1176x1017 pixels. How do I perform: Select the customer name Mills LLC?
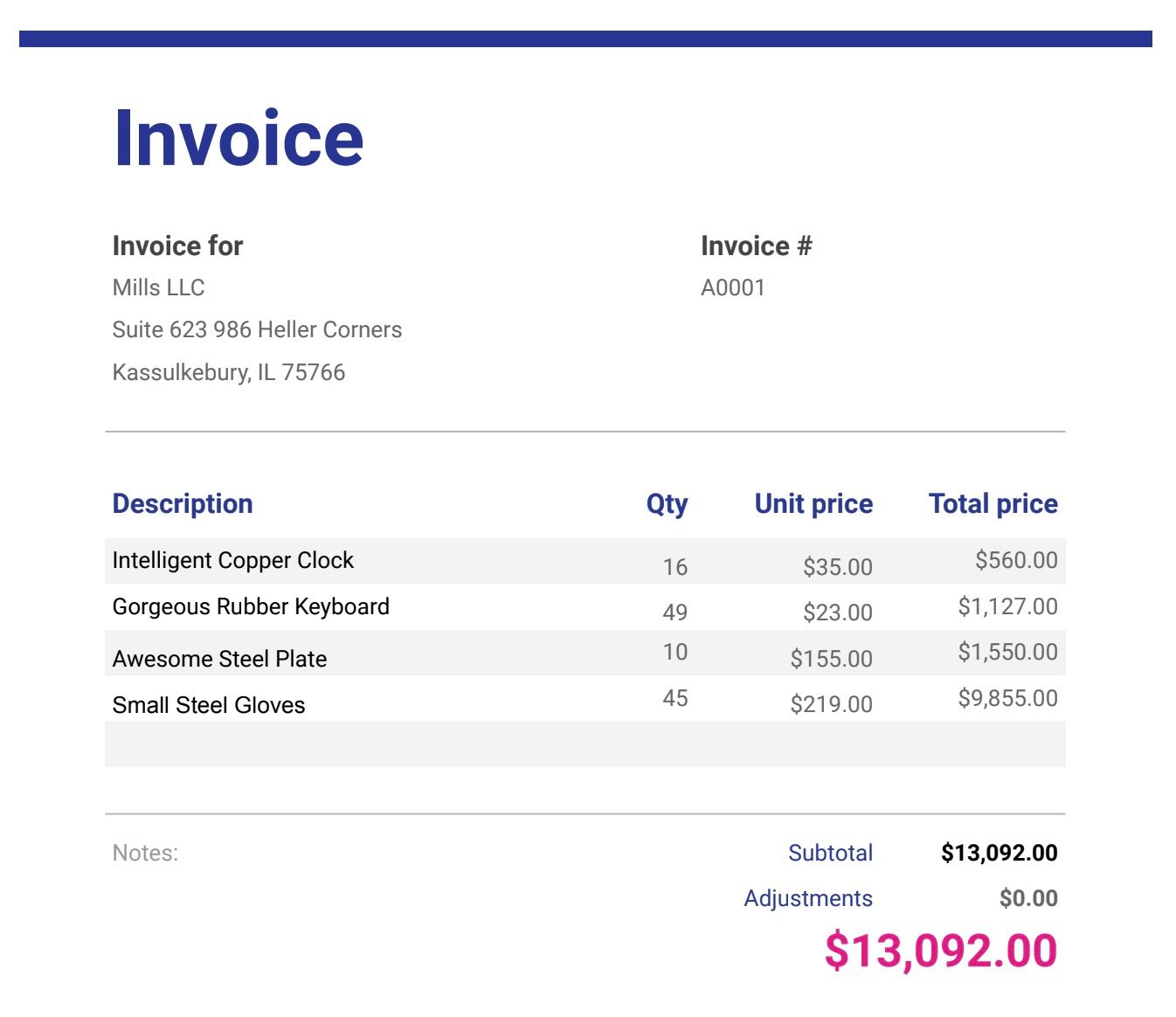click(x=158, y=287)
